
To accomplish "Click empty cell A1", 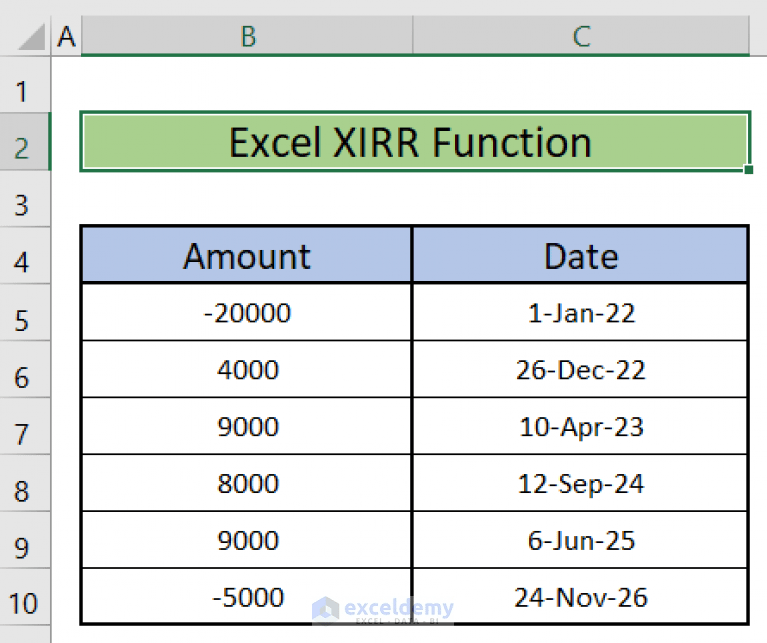I will pos(67,85).
